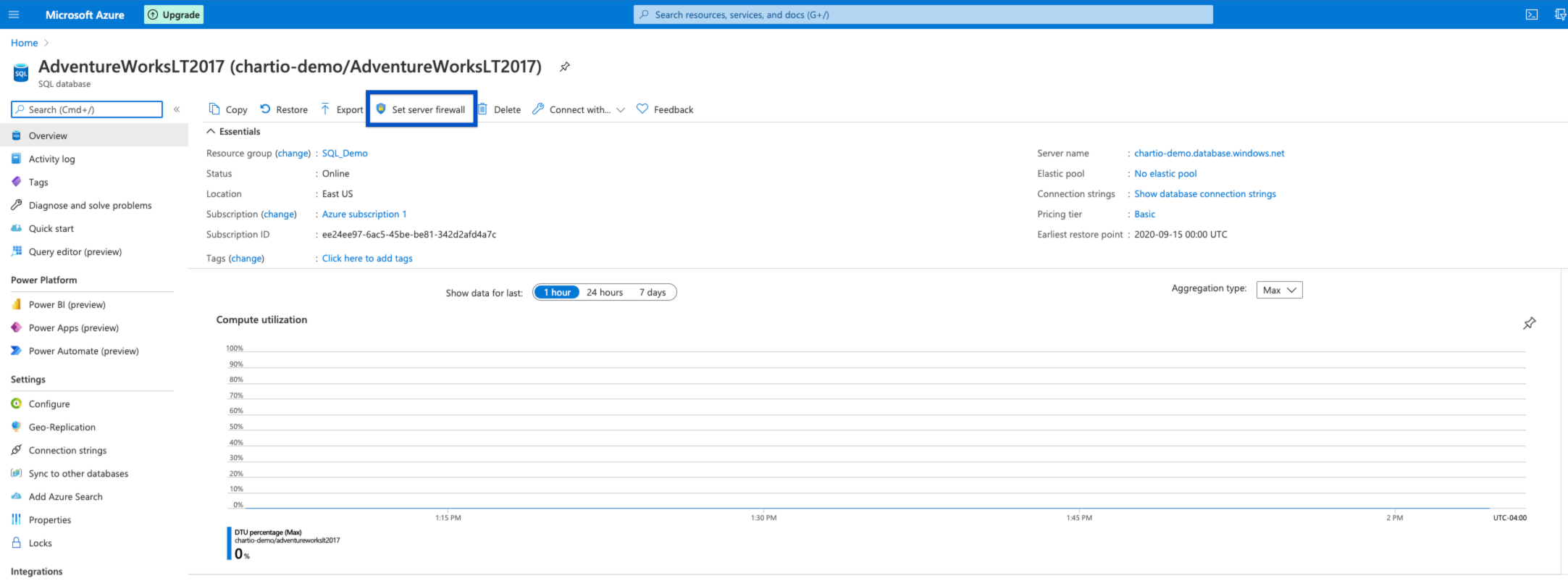Open the SQL_Demo resource group link

(345, 153)
